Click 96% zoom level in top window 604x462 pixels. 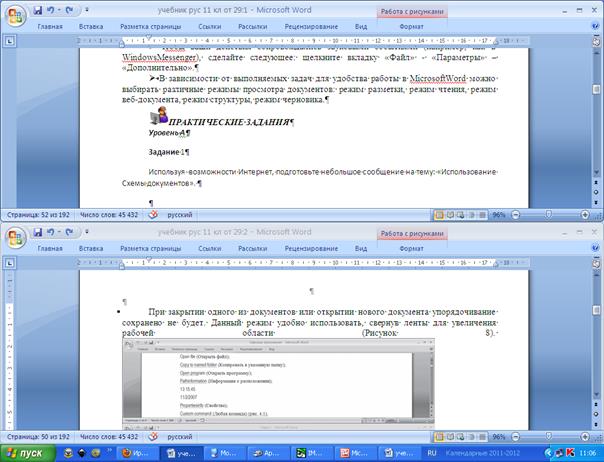click(499, 215)
